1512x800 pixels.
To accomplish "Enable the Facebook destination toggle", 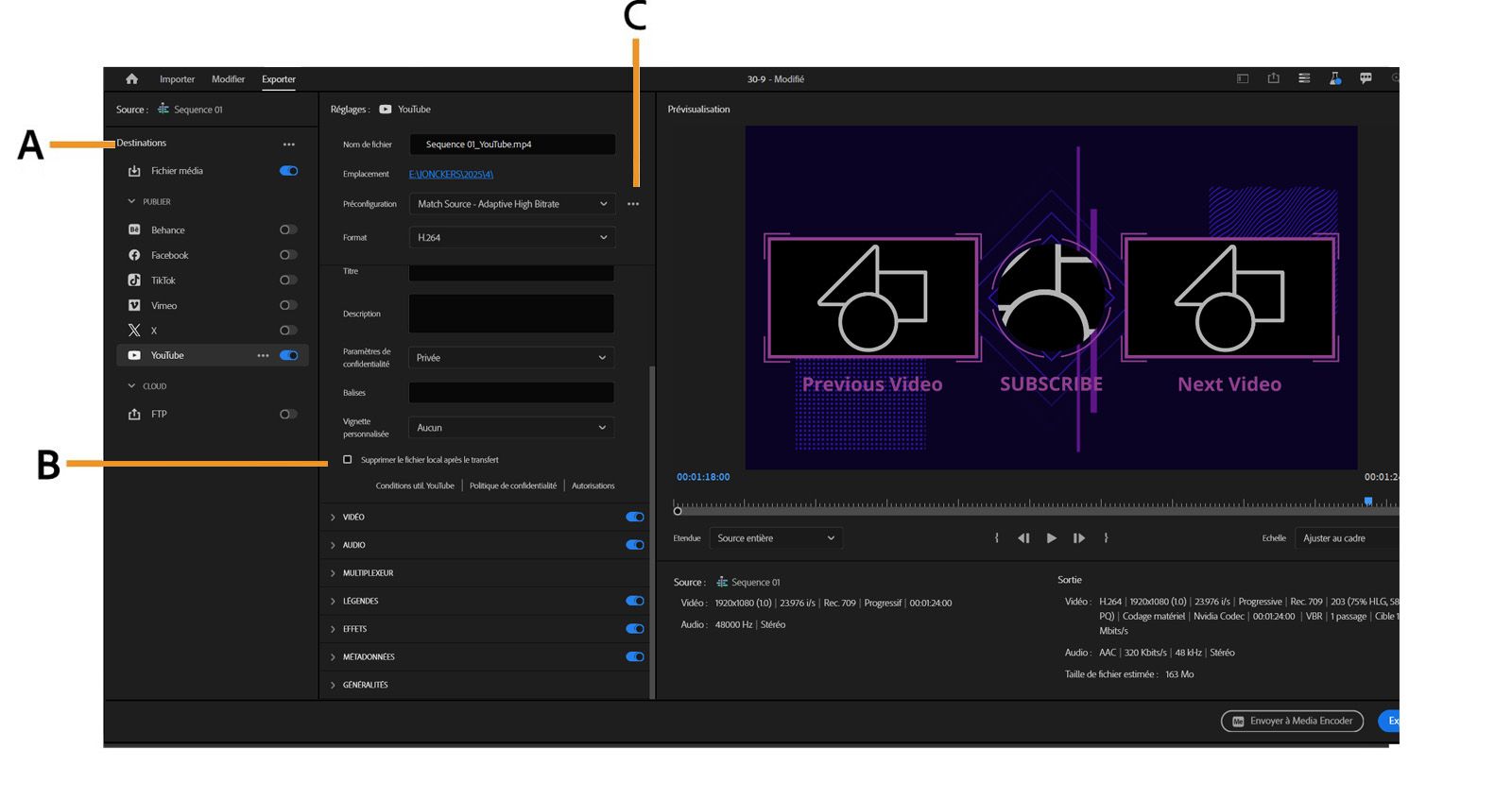I will [x=288, y=255].
